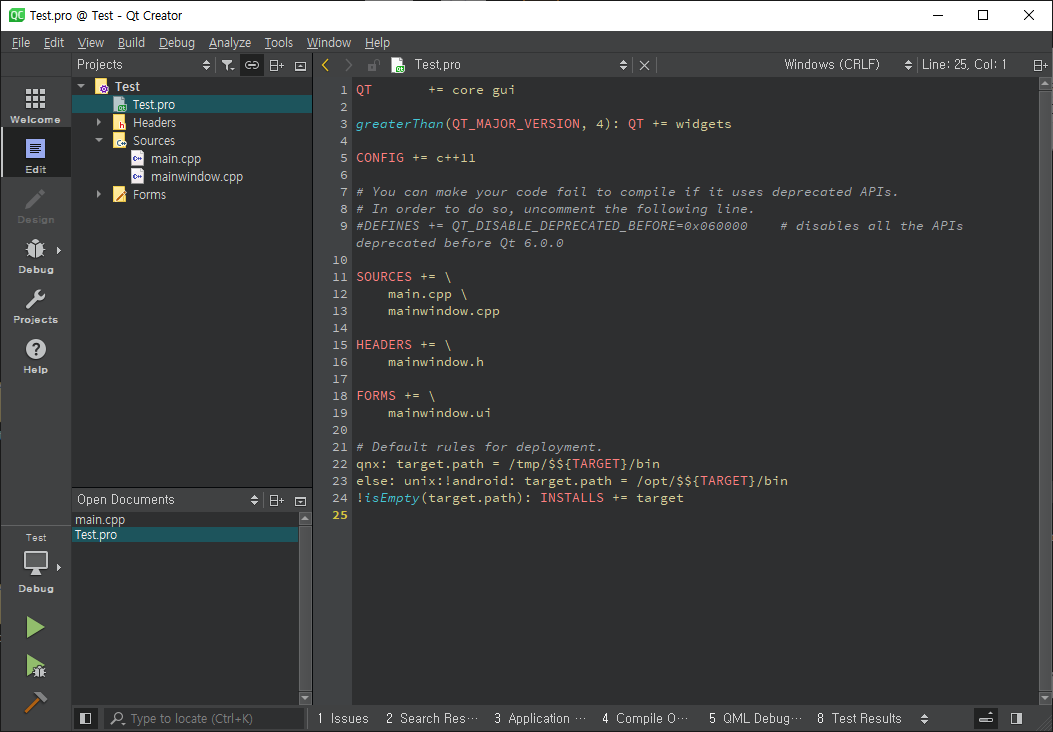Toggle synchronize with editor link icon
The image size is (1053, 732).
pyautogui.click(x=252, y=65)
